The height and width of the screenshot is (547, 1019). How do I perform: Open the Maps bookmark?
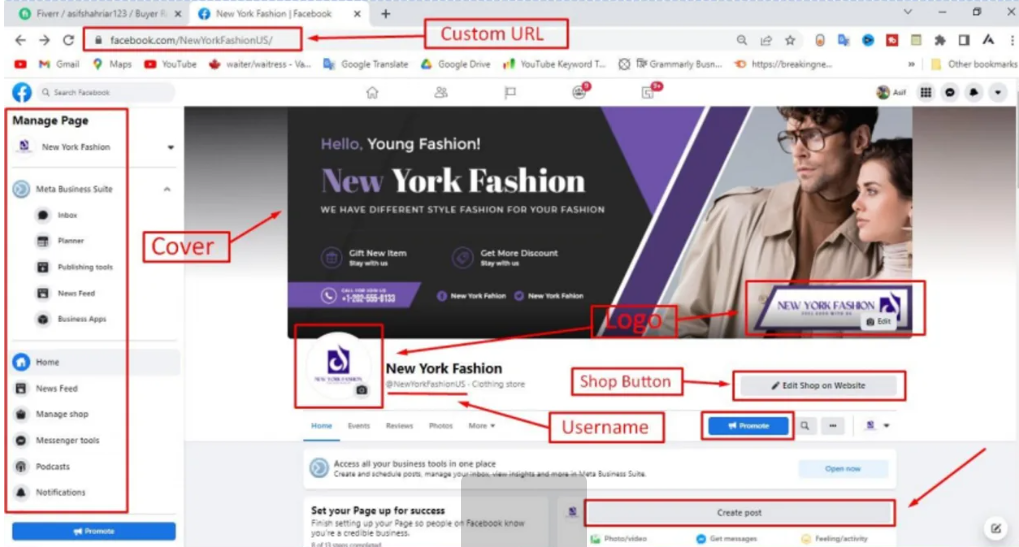click(x=112, y=64)
